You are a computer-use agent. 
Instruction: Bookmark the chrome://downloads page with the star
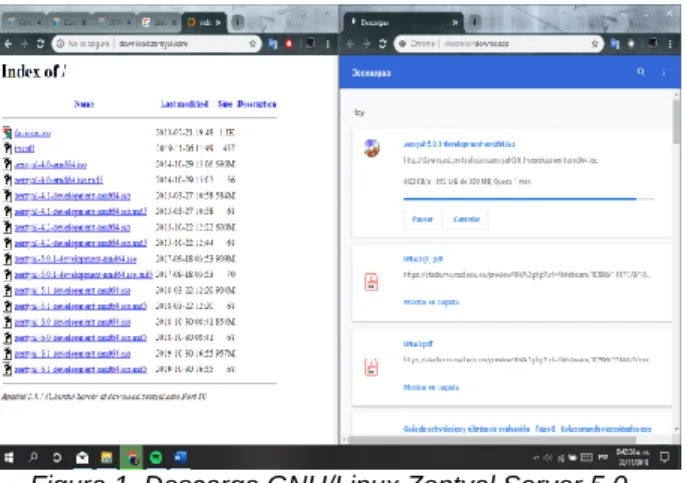(x=595, y=43)
